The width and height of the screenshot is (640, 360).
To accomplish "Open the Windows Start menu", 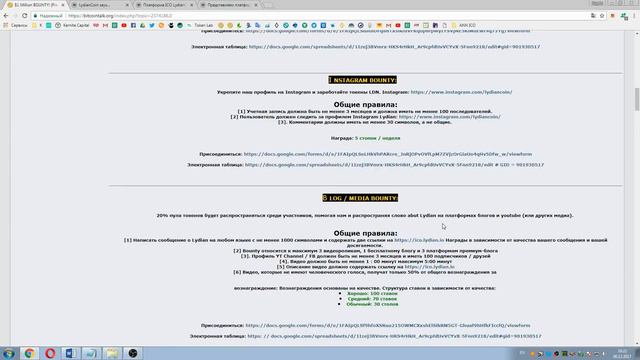I will pos(9,353).
